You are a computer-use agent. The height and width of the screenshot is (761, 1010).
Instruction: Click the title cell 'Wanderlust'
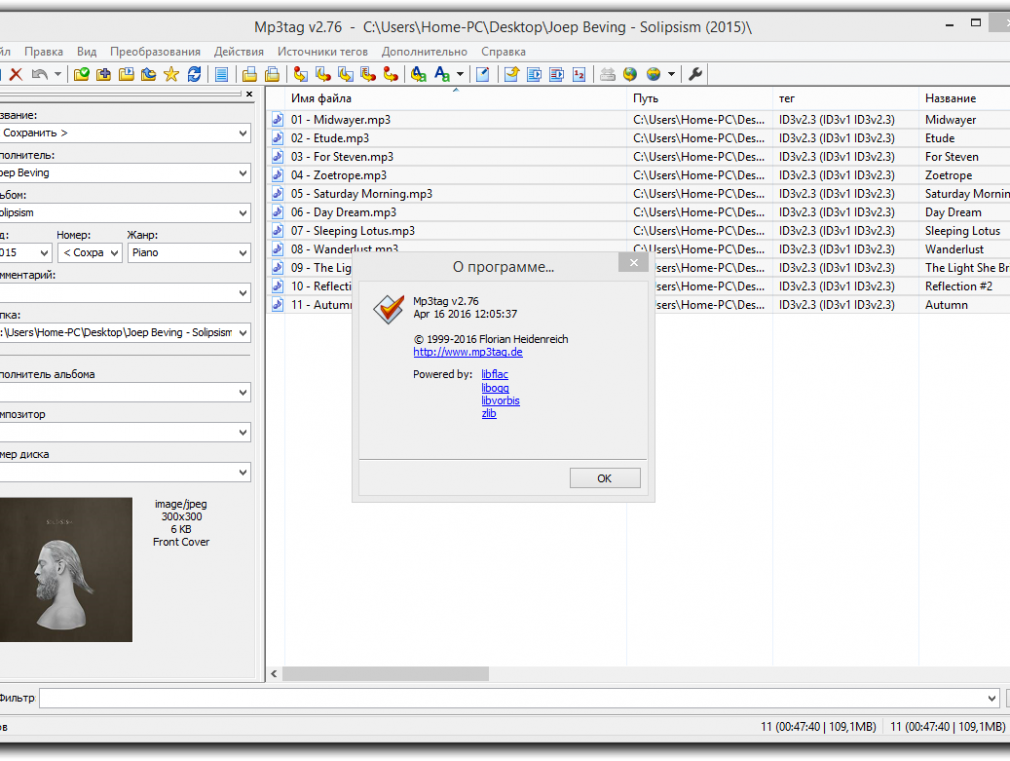point(954,249)
